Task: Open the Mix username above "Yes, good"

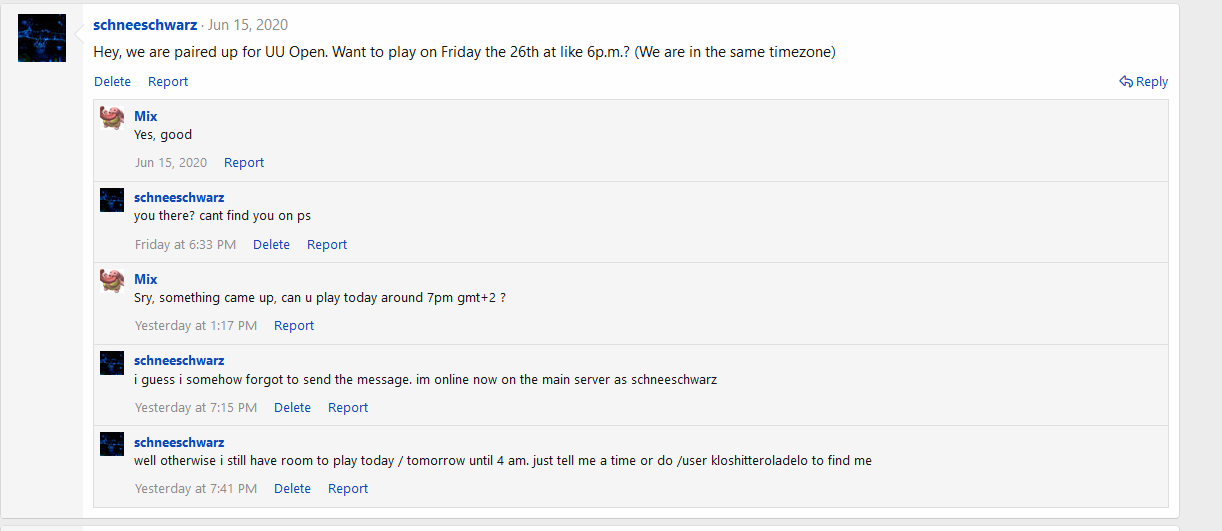Action: [x=146, y=116]
